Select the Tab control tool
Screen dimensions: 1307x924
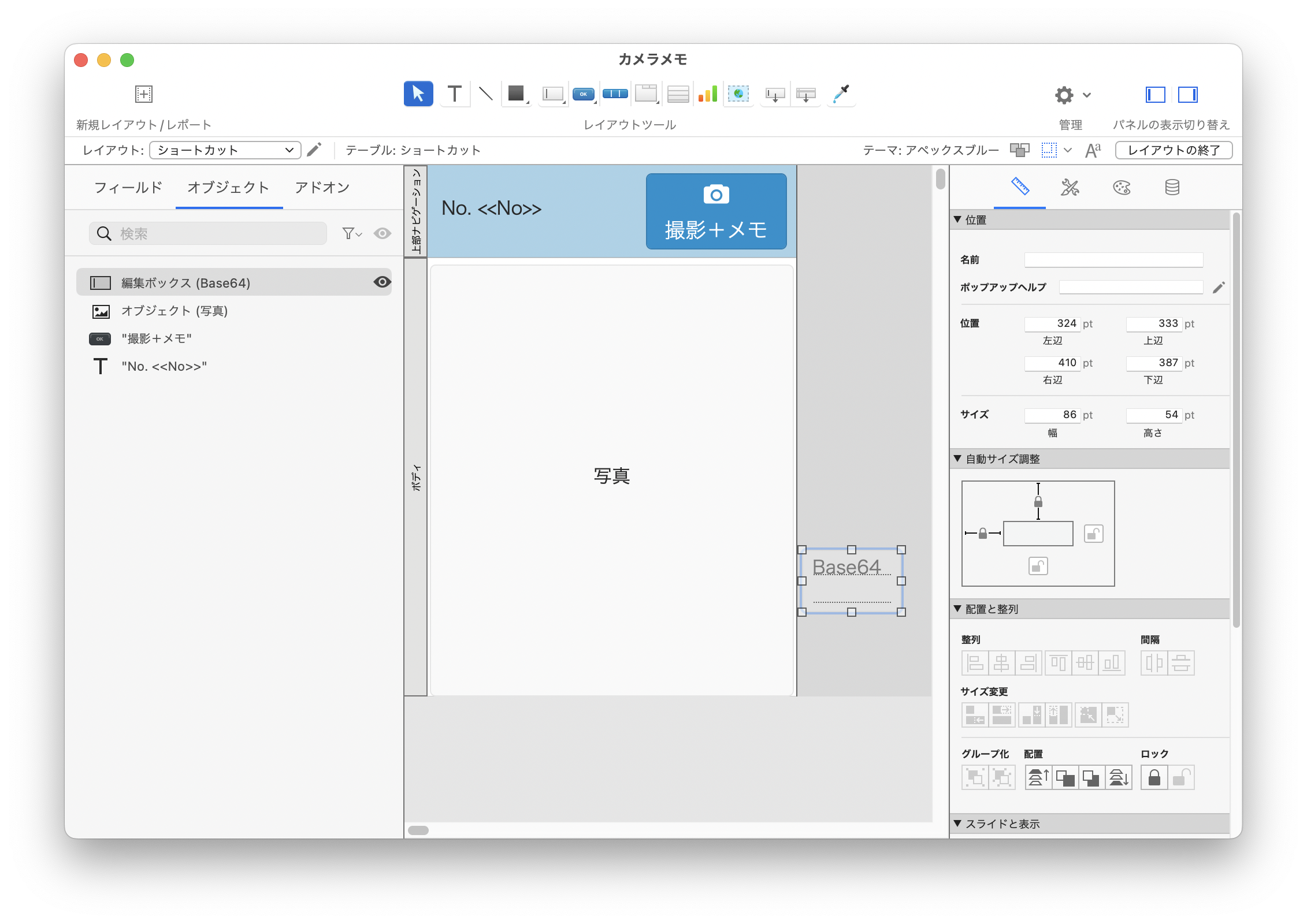[x=647, y=94]
